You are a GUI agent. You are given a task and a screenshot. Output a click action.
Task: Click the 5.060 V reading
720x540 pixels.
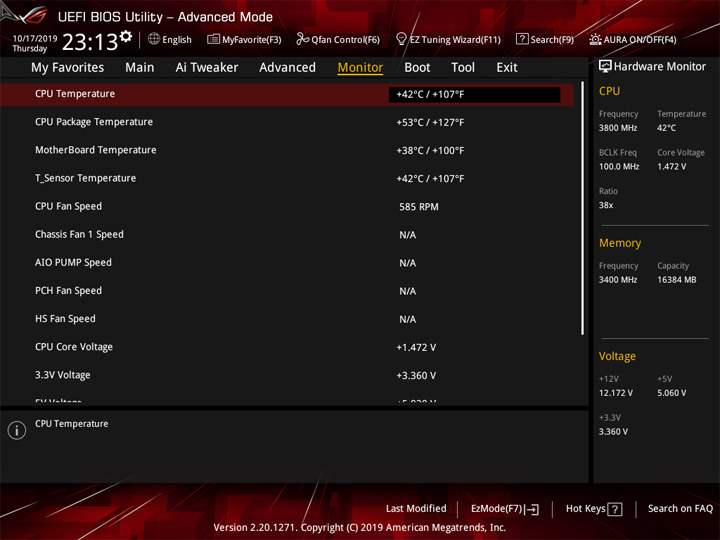coord(671,393)
